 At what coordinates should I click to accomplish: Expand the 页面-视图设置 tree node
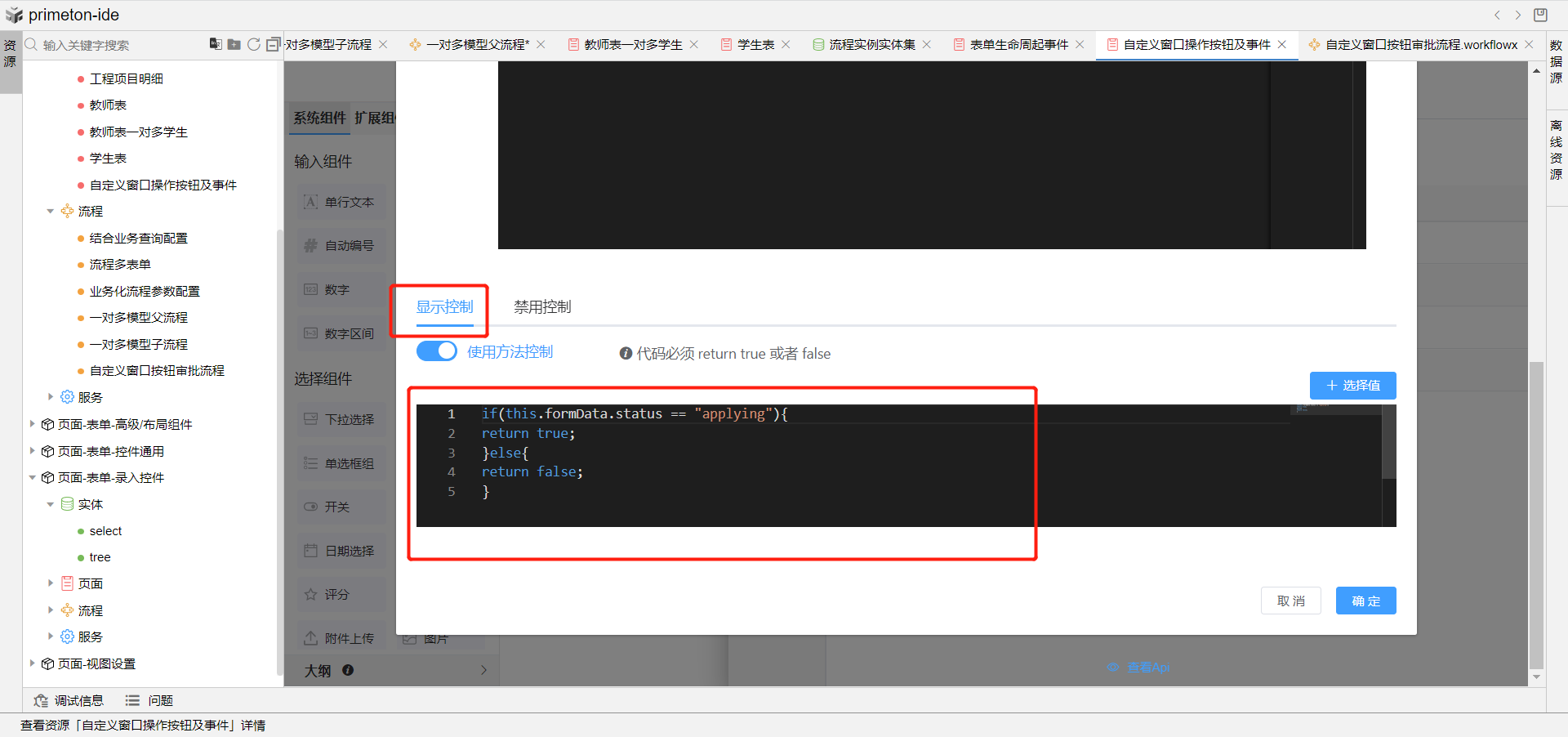[33, 663]
